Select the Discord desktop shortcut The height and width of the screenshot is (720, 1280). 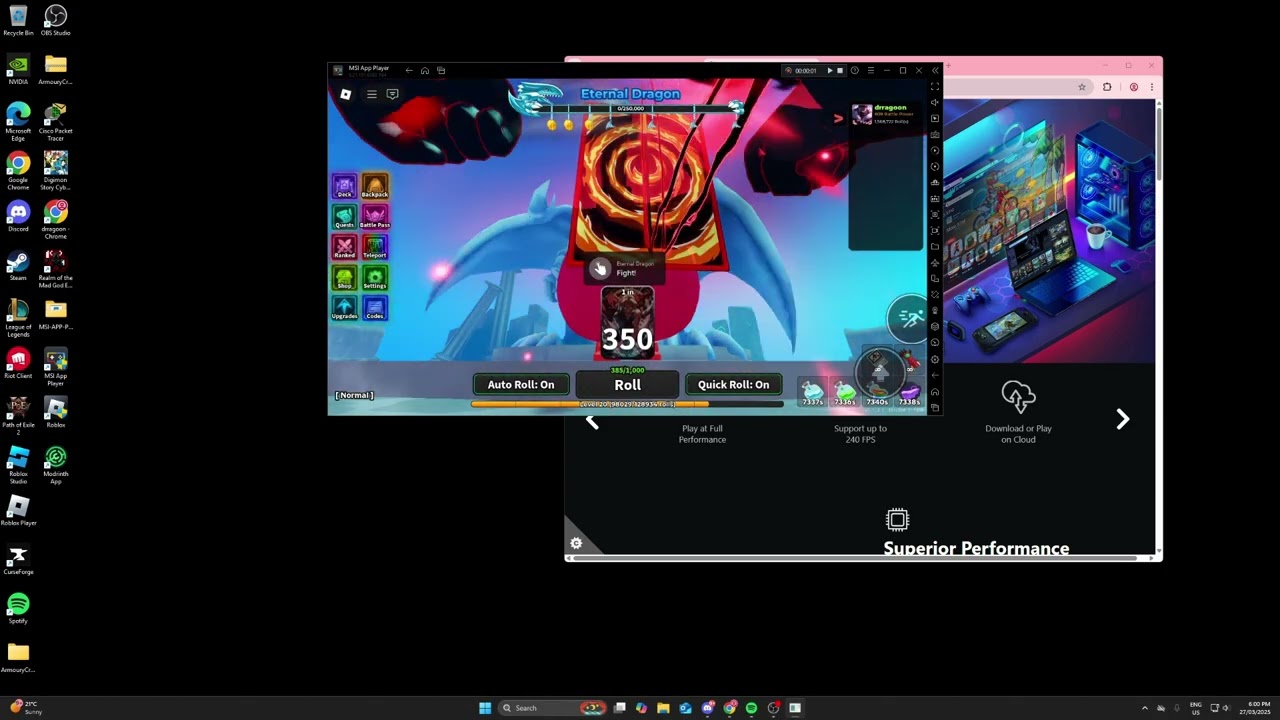[18, 216]
